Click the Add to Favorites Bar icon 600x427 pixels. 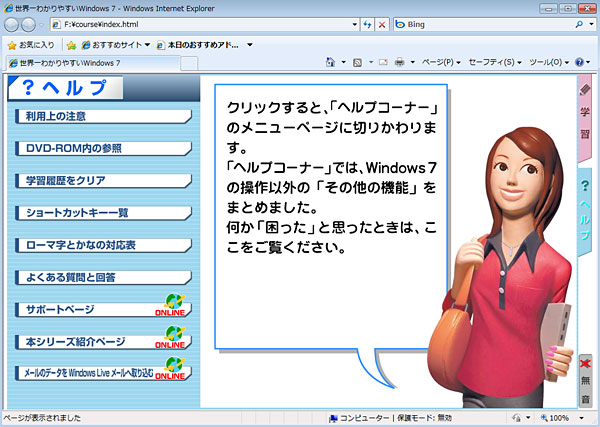point(72,46)
